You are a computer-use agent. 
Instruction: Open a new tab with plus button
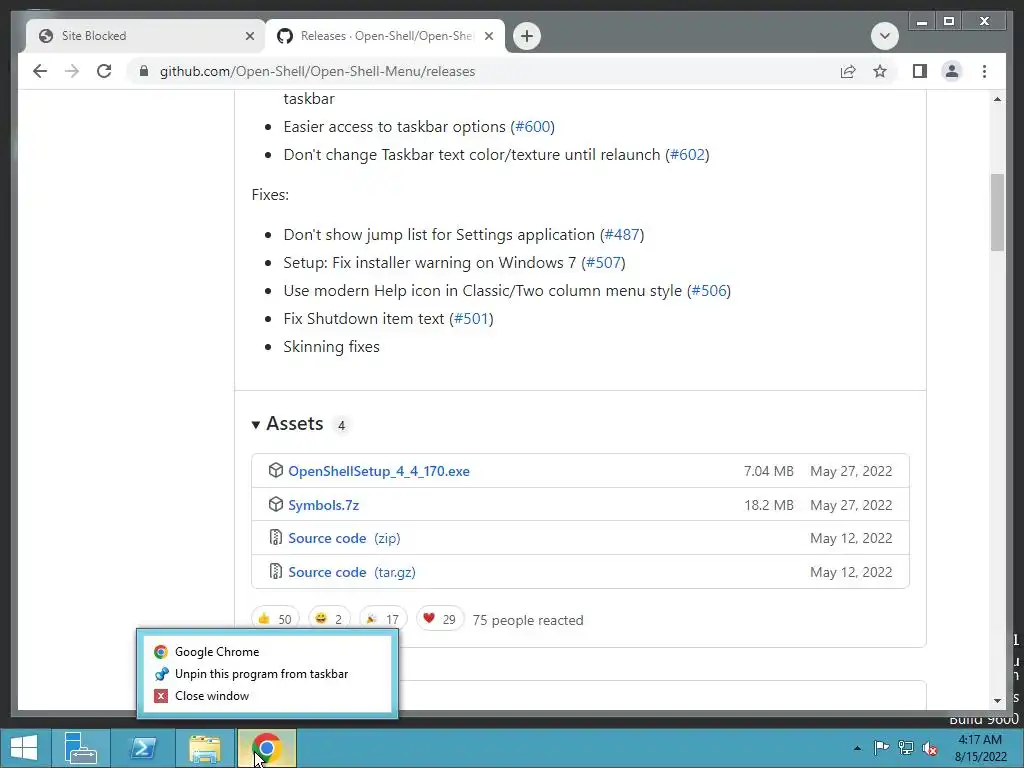point(527,36)
